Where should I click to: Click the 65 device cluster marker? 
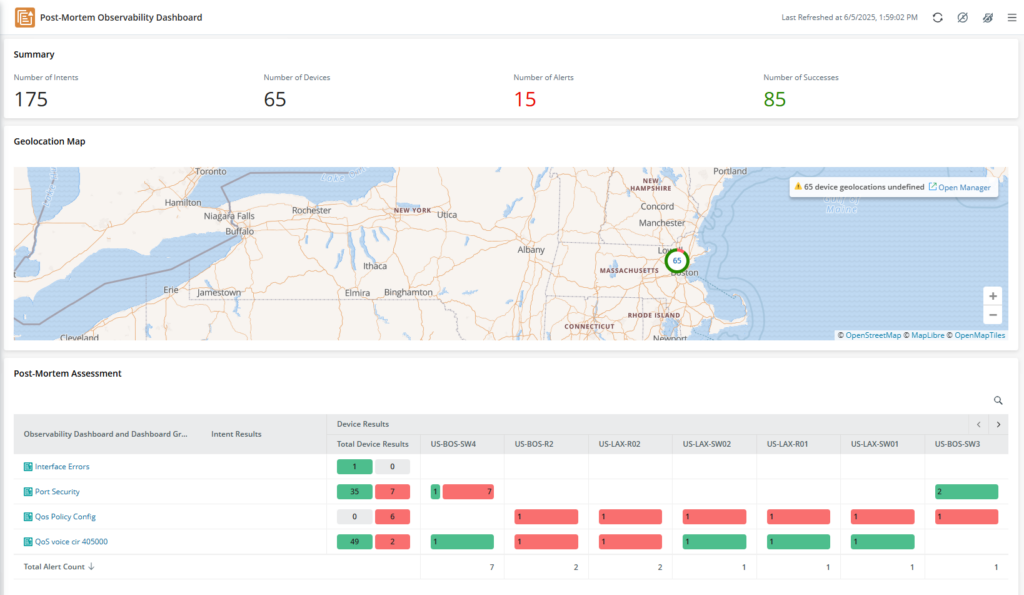(677, 261)
